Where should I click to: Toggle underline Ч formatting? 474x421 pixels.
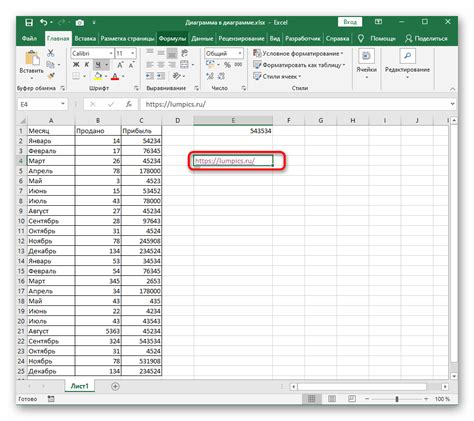[98, 65]
